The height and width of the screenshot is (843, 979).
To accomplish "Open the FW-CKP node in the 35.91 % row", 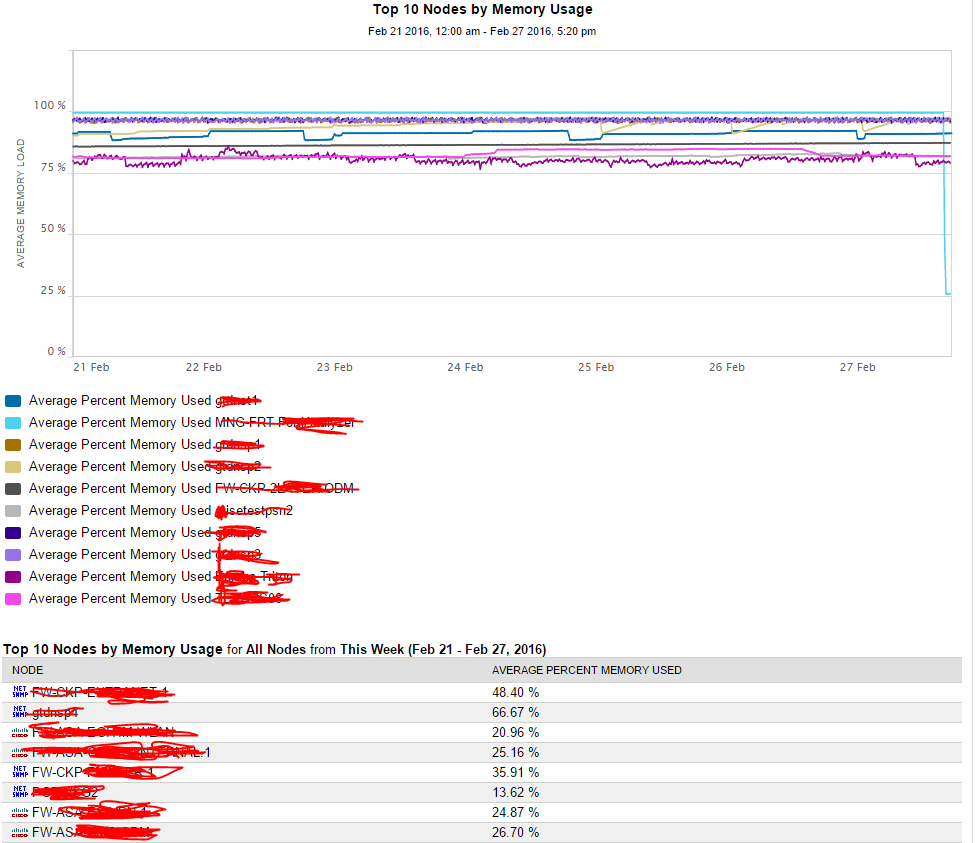I will pyautogui.click(x=94, y=772).
